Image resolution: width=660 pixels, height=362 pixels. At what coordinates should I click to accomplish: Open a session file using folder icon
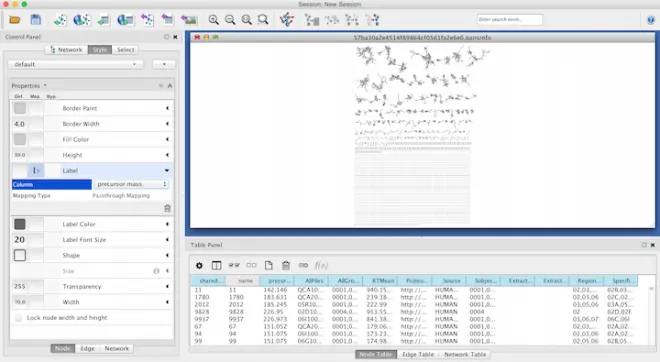15,20
